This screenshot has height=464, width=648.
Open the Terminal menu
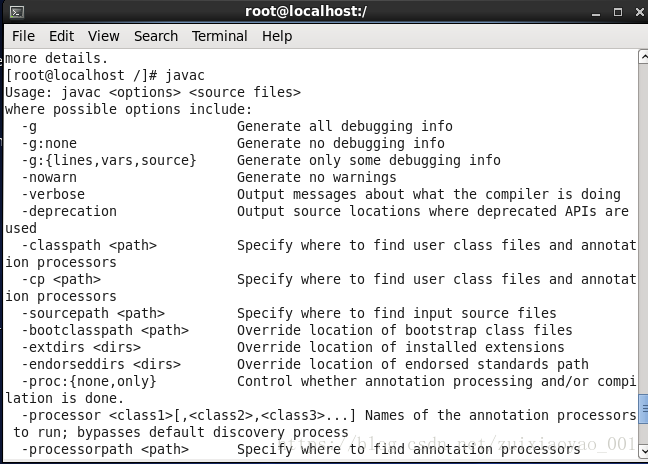(219, 36)
